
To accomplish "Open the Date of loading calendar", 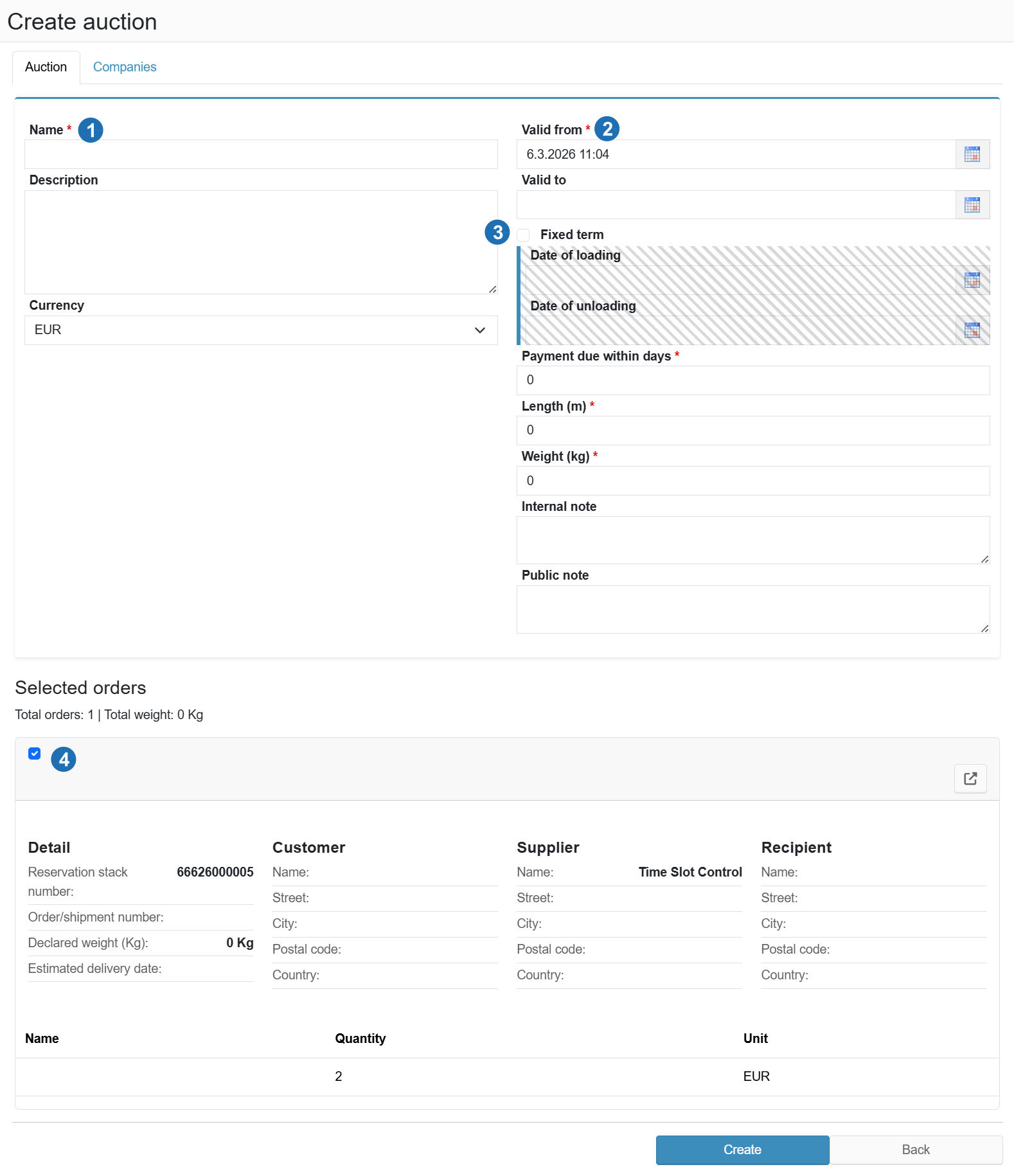I will tap(972, 280).
